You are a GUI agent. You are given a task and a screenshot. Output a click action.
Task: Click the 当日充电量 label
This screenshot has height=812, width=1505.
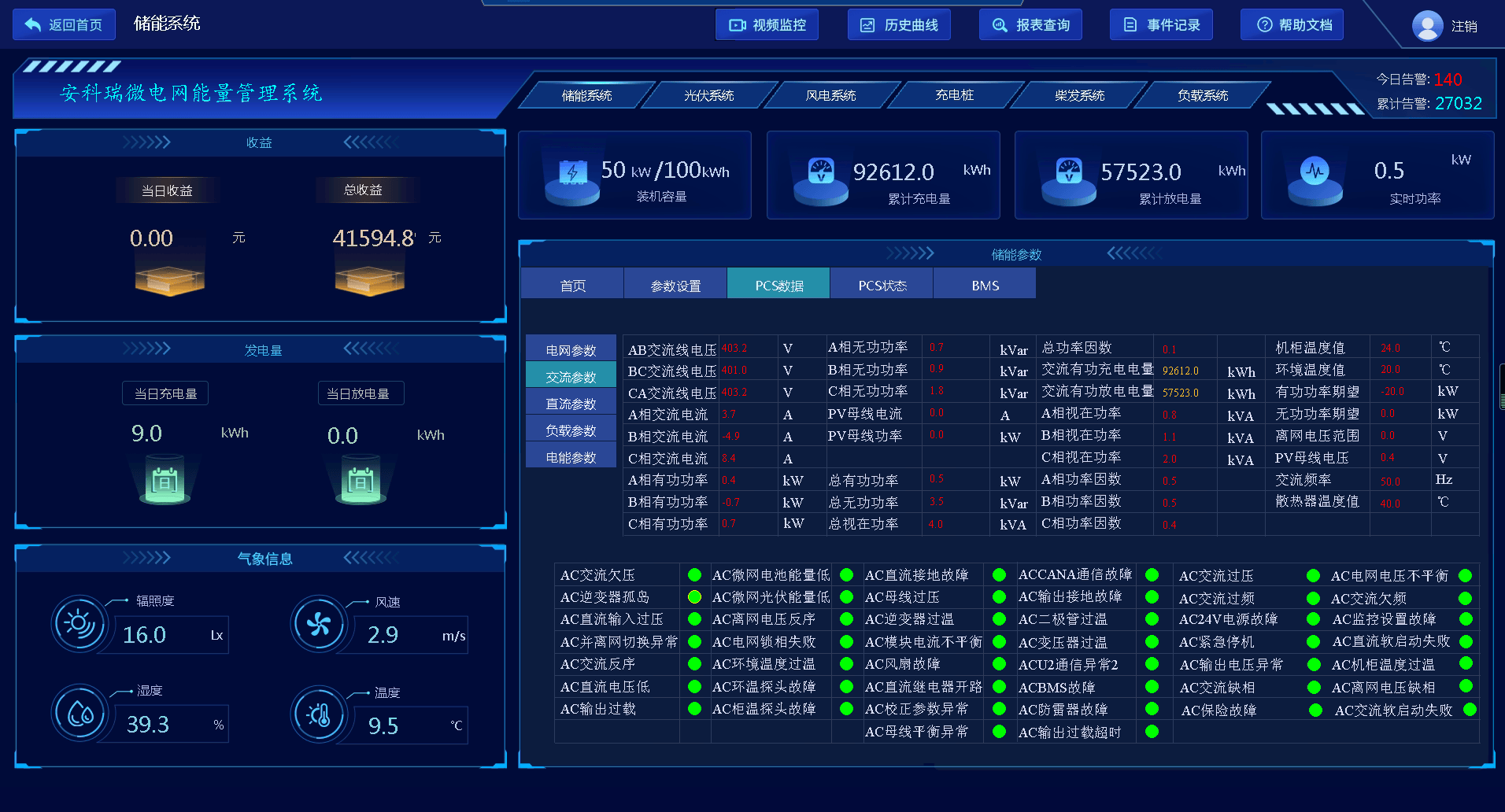[165, 393]
